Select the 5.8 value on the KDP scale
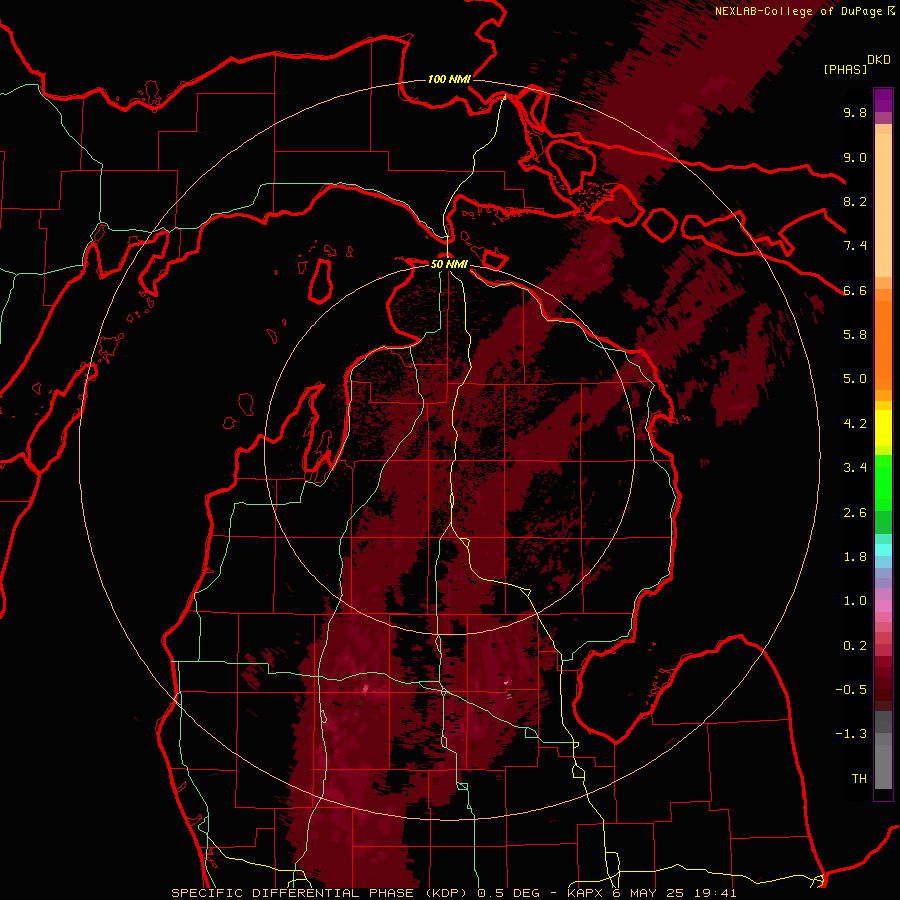The width and height of the screenshot is (900, 900). click(855, 335)
